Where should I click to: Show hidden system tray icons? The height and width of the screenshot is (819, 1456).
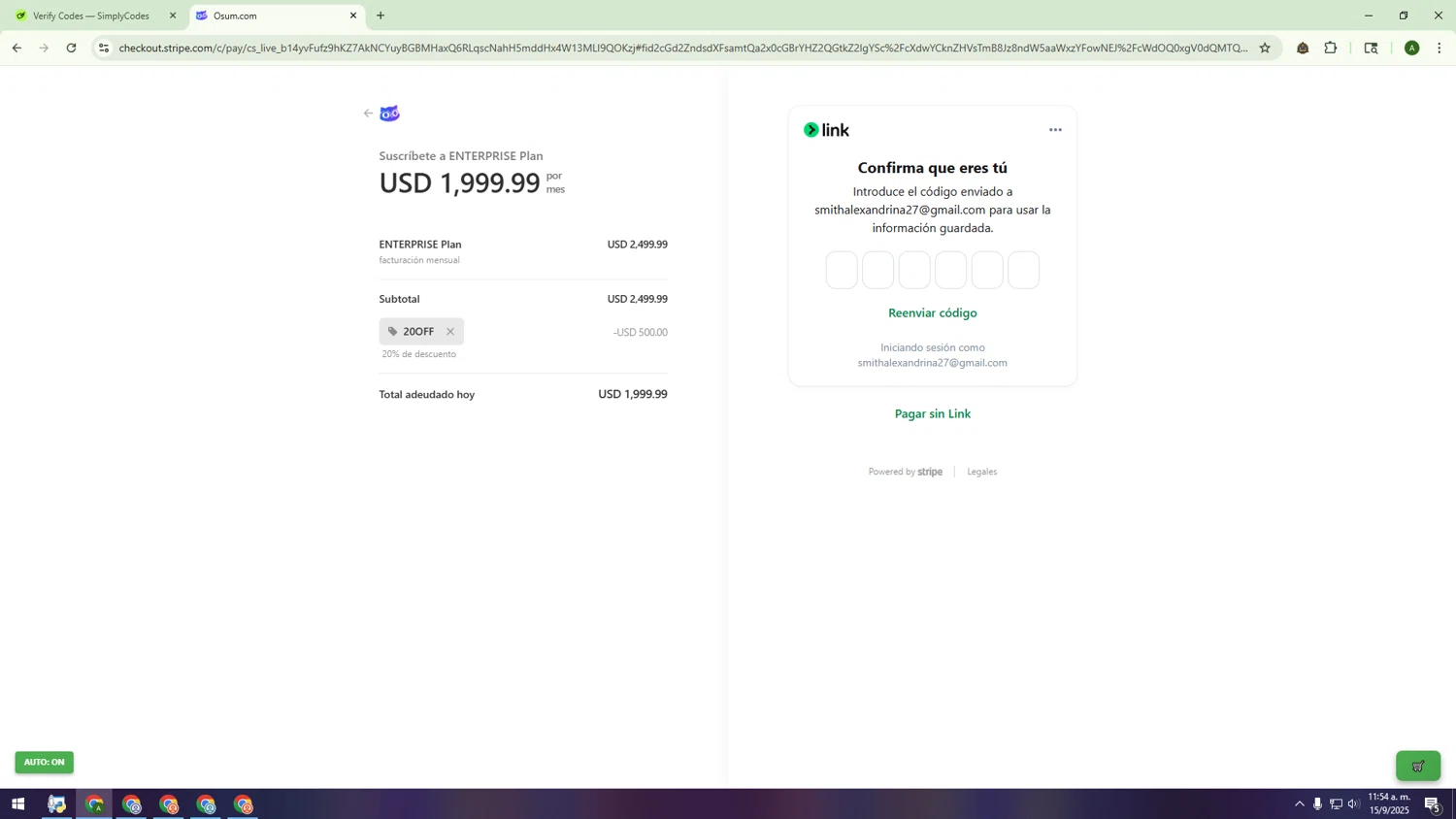click(1299, 804)
